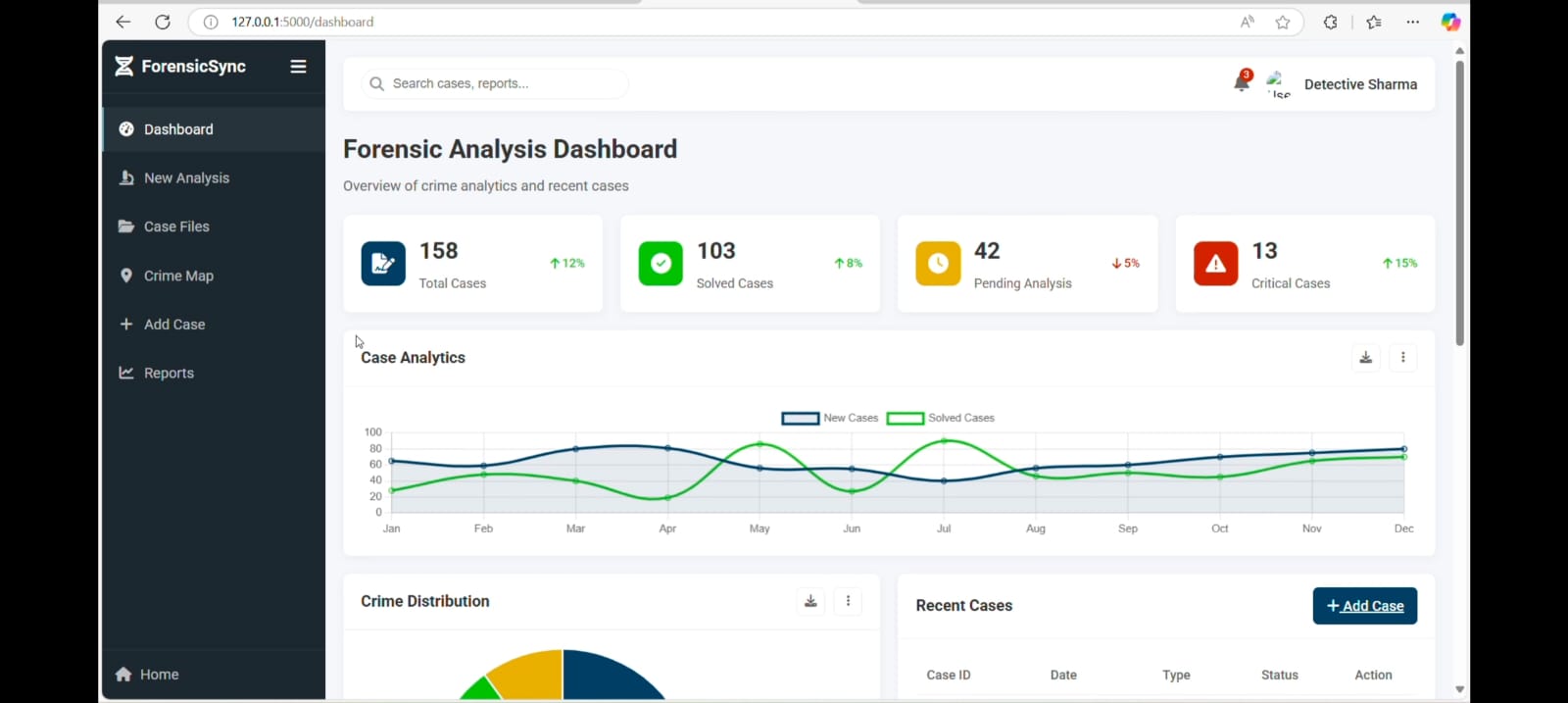Click the yellow pie chart slice

click(531, 675)
